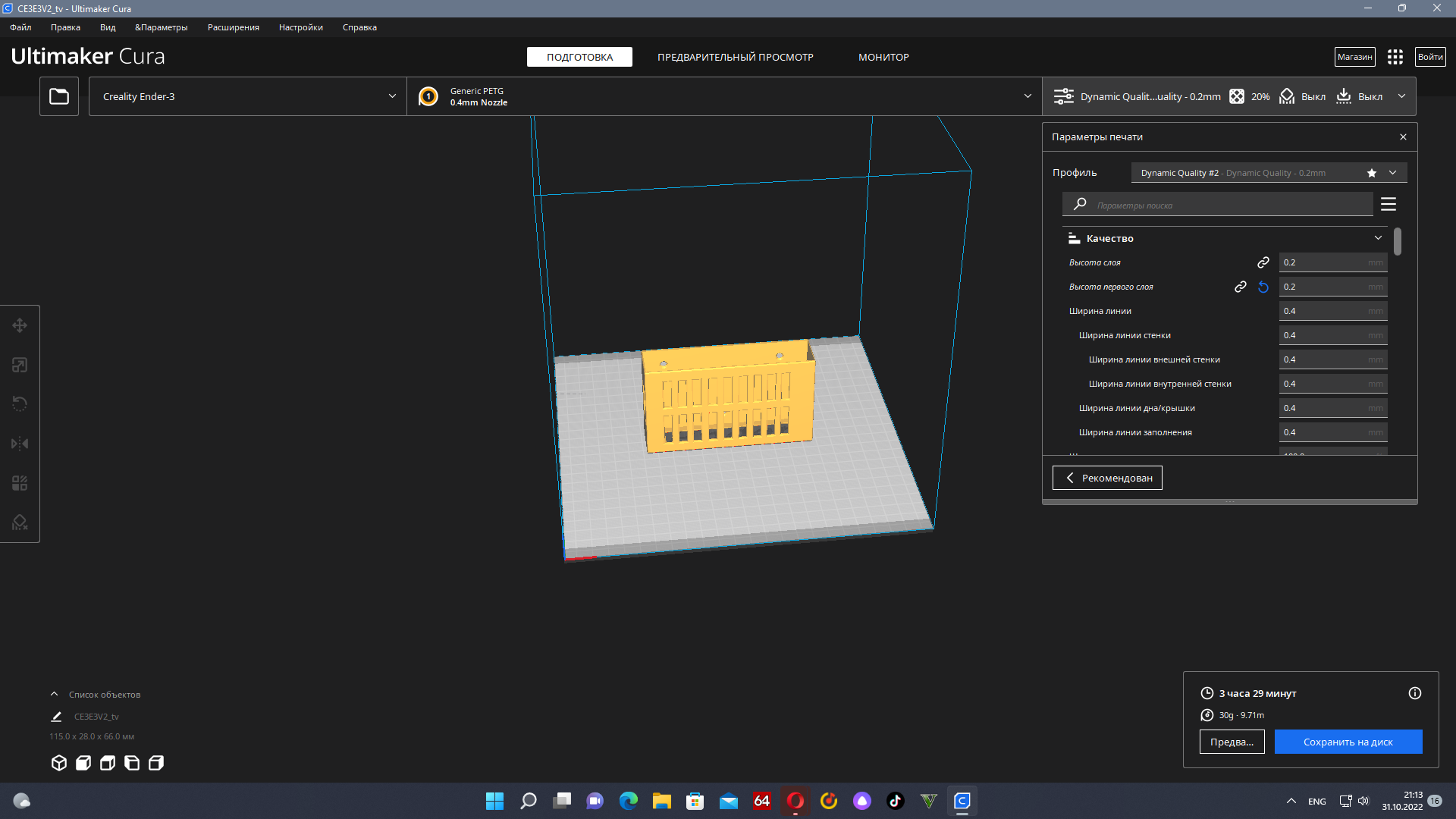Select the Scale tool in left toolbar
The image size is (1456, 819).
(x=20, y=365)
